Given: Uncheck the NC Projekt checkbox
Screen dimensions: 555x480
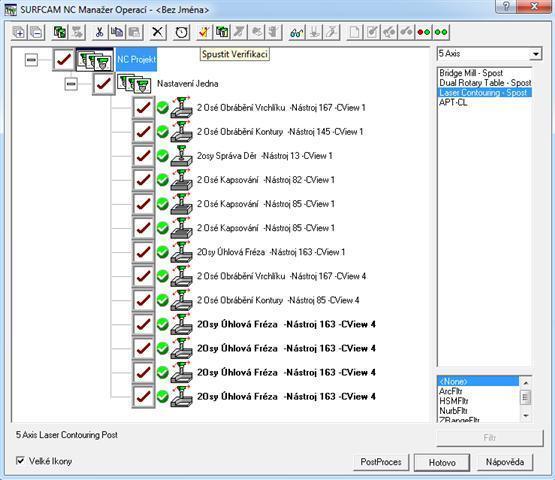Looking at the screenshot, I should coord(64,60).
